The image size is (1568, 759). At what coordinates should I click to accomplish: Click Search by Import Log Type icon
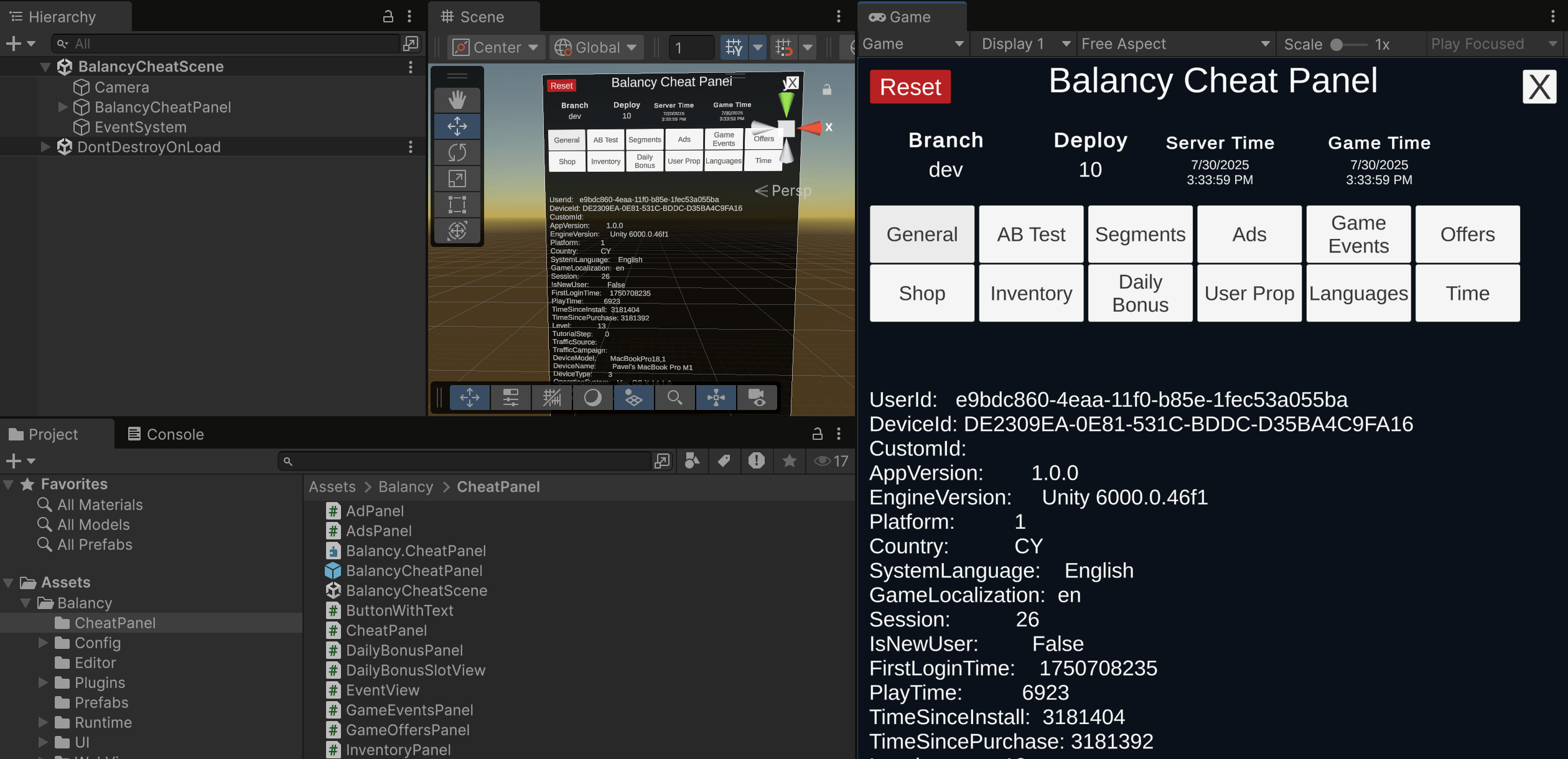pos(756,461)
